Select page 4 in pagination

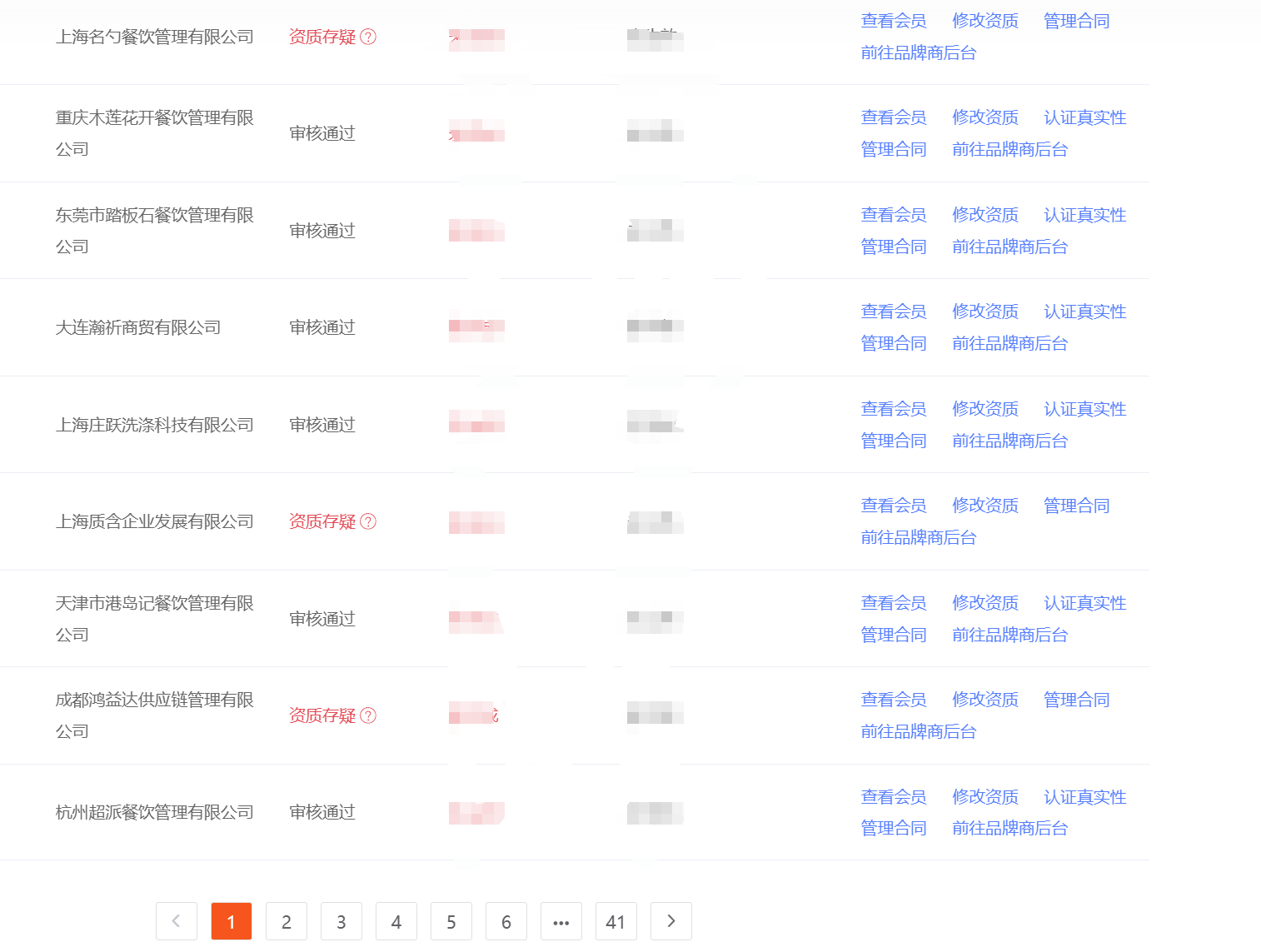tap(396, 921)
